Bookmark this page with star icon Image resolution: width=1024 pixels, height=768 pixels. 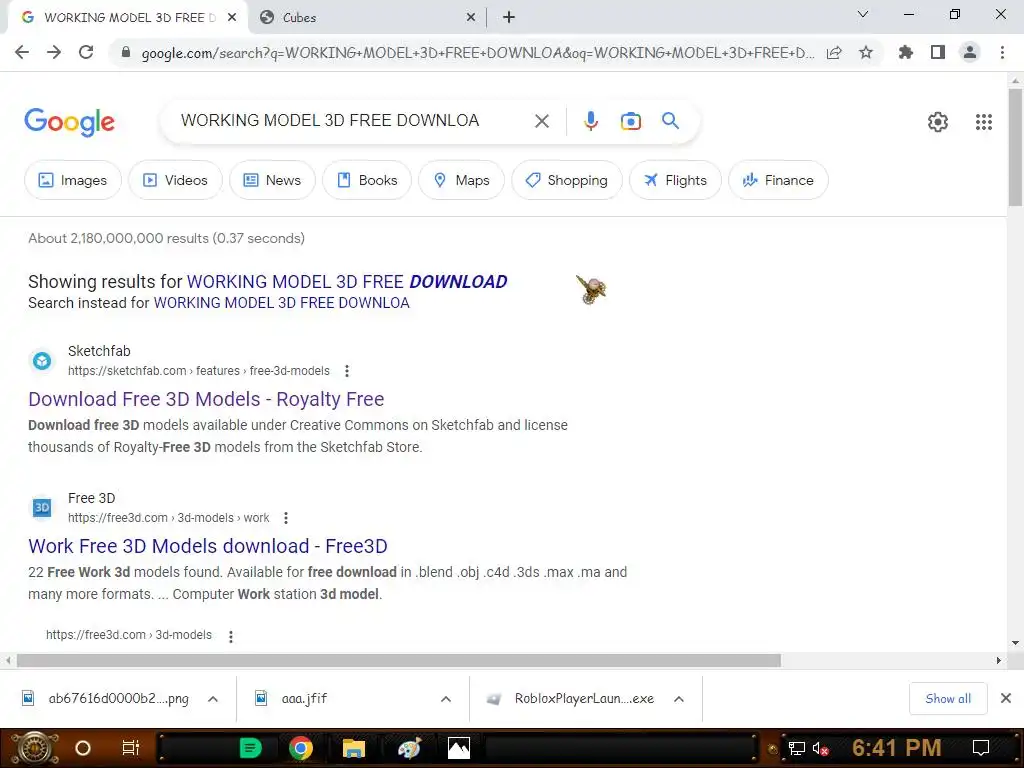tap(866, 52)
